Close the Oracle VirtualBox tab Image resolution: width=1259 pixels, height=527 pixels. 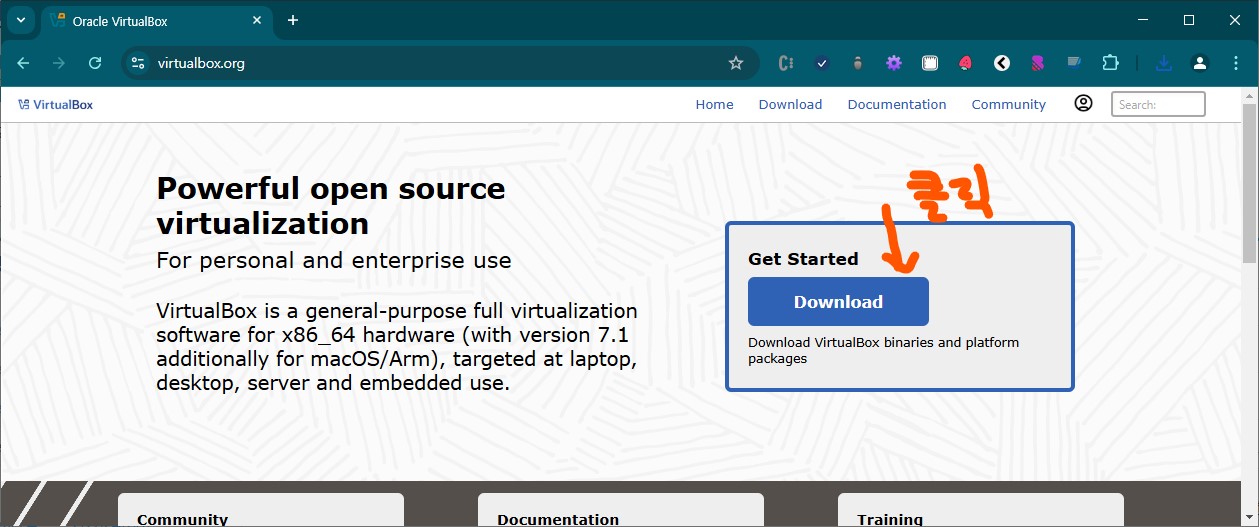click(x=255, y=21)
